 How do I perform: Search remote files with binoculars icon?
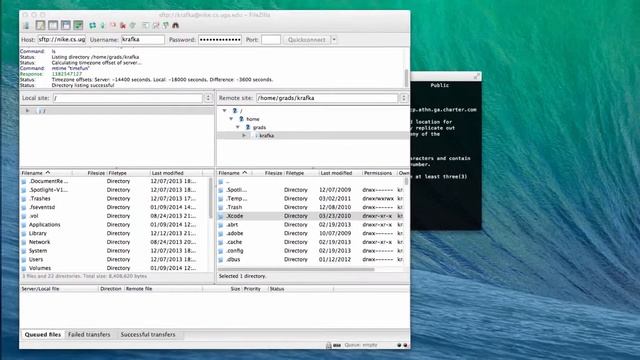tap(176, 25)
